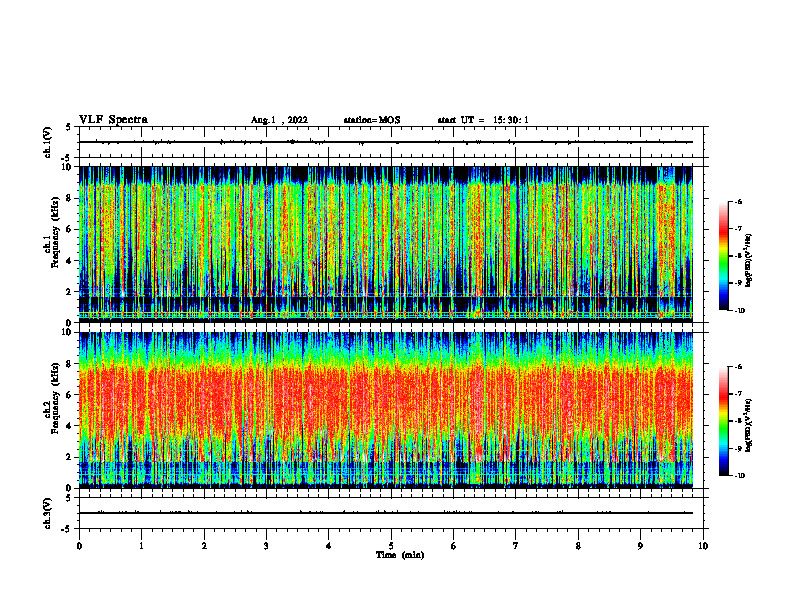Screen dimensions: 792x612
Task: Click the ch.3 voltage waveform trace
Action: (386, 513)
